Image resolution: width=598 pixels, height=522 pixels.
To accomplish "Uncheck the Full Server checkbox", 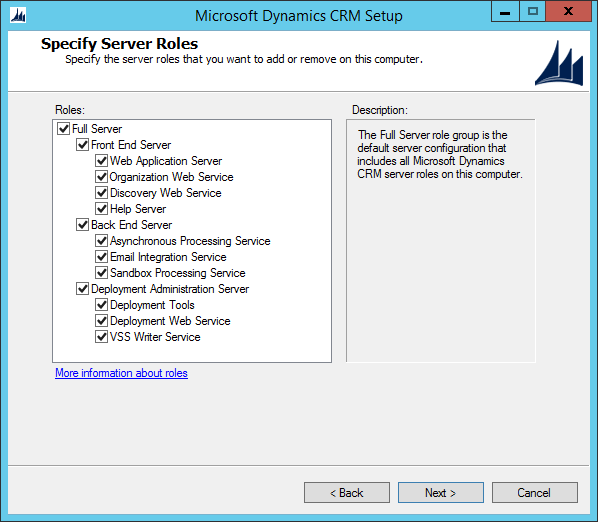I will pyautogui.click(x=63, y=128).
